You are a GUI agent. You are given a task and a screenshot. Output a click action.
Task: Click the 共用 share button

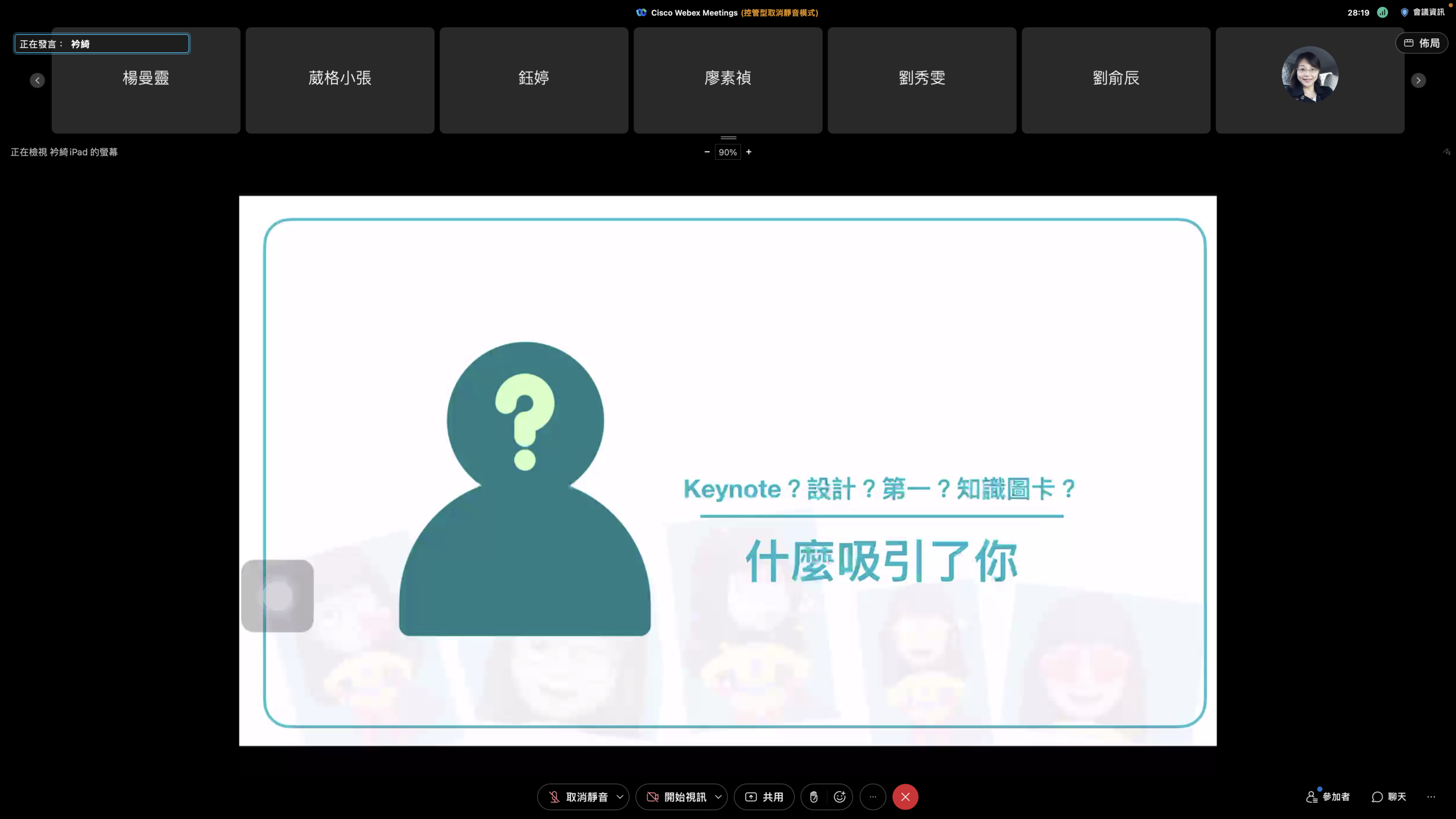(x=764, y=797)
